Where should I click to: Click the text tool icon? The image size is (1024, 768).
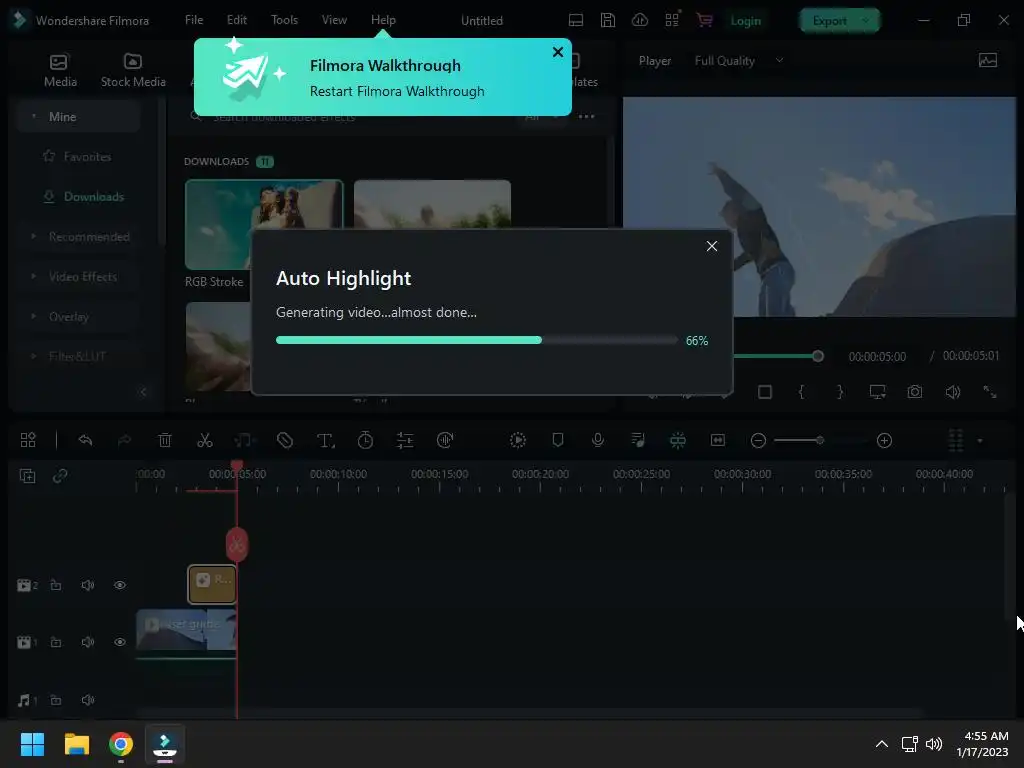coord(325,441)
